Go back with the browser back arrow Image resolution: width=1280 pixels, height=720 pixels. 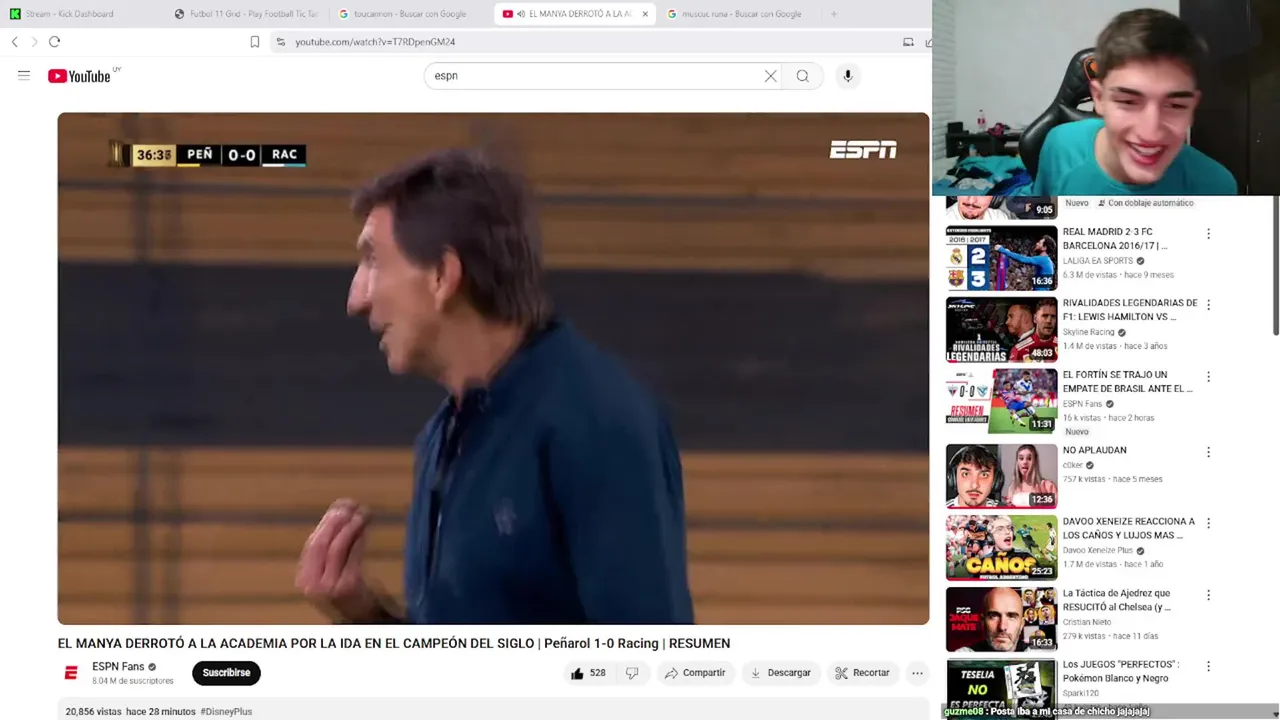click(x=14, y=42)
